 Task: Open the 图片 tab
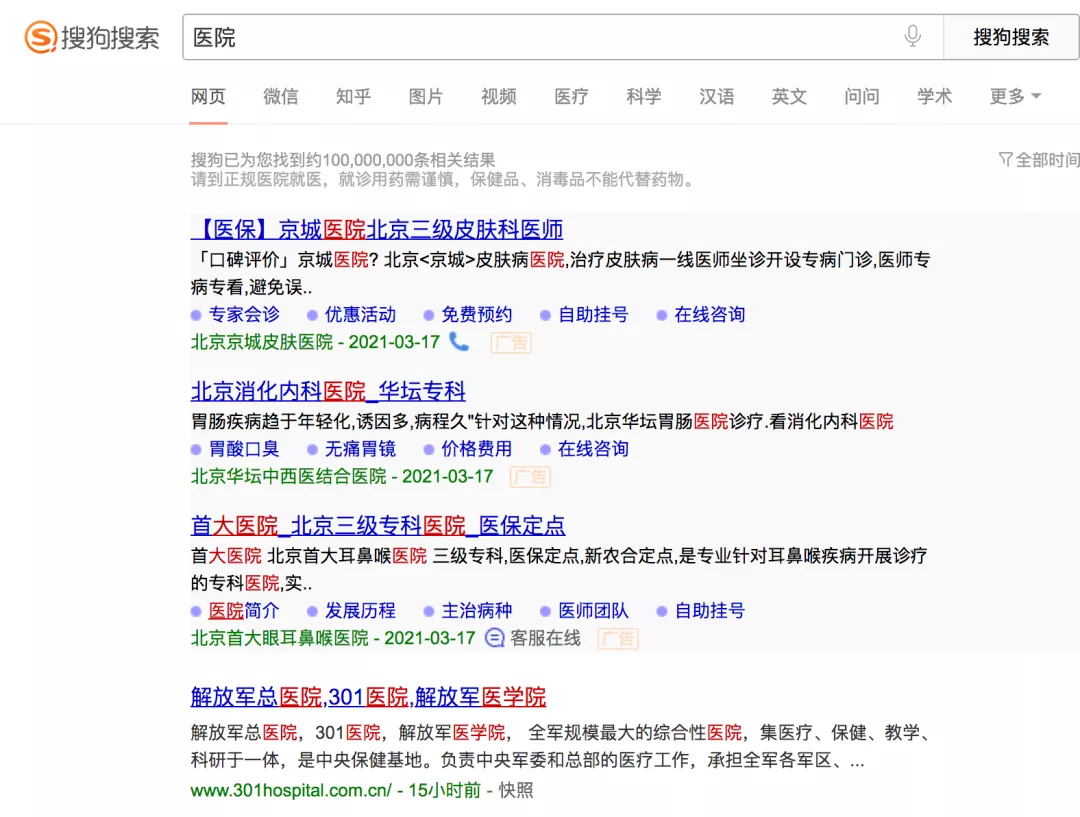[x=426, y=96]
